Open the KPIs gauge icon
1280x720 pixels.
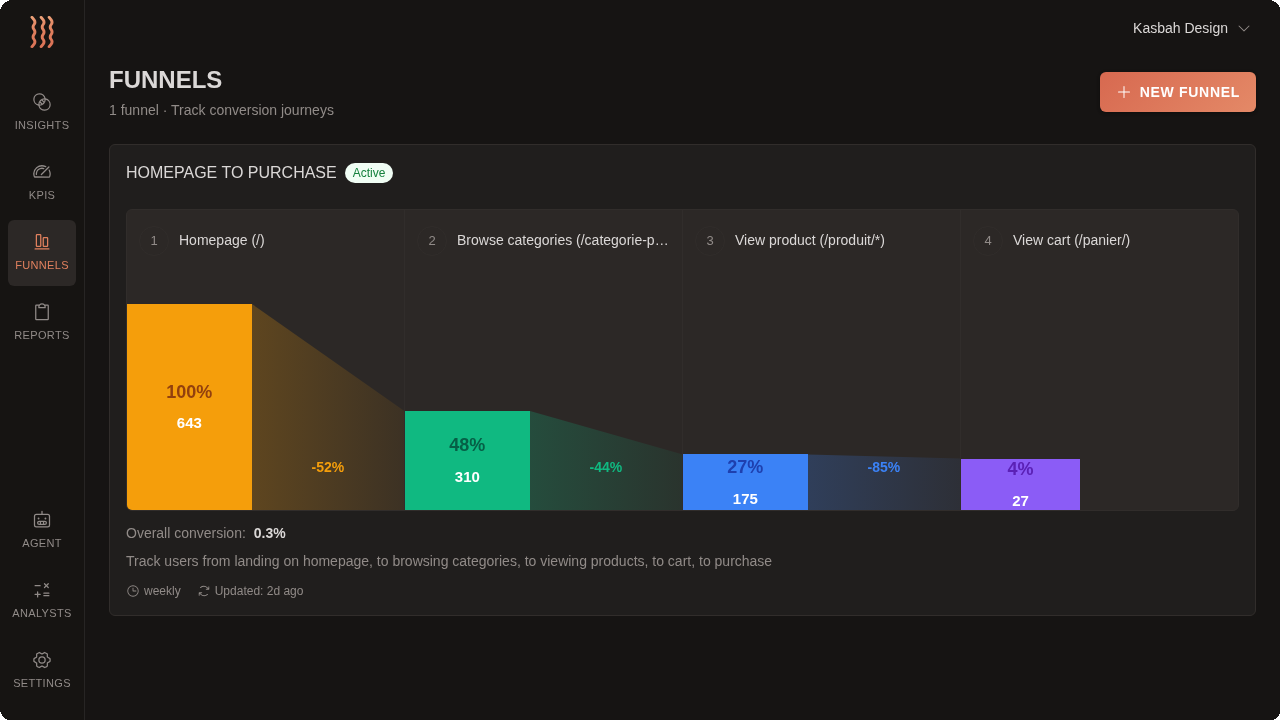42,172
